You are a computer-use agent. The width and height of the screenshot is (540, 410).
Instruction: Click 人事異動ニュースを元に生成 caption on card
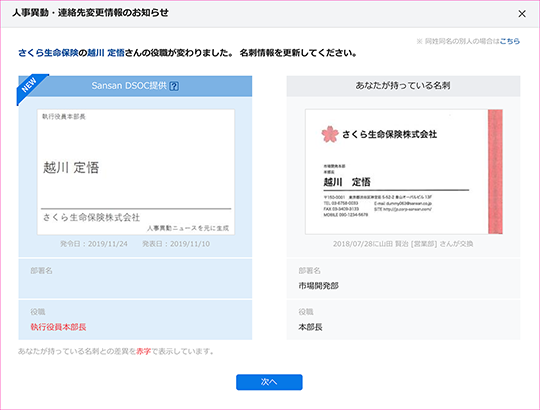[x=188, y=228]
